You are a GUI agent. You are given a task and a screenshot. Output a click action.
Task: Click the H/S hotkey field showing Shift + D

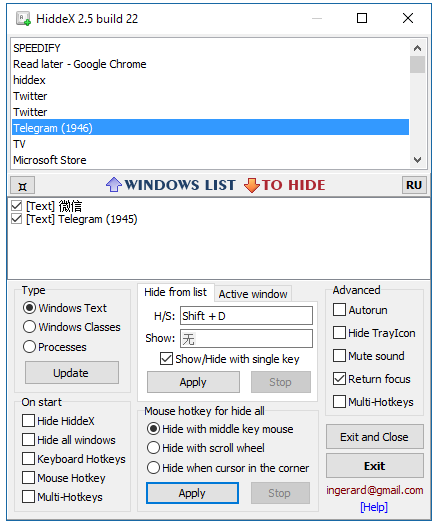(246, 316)
